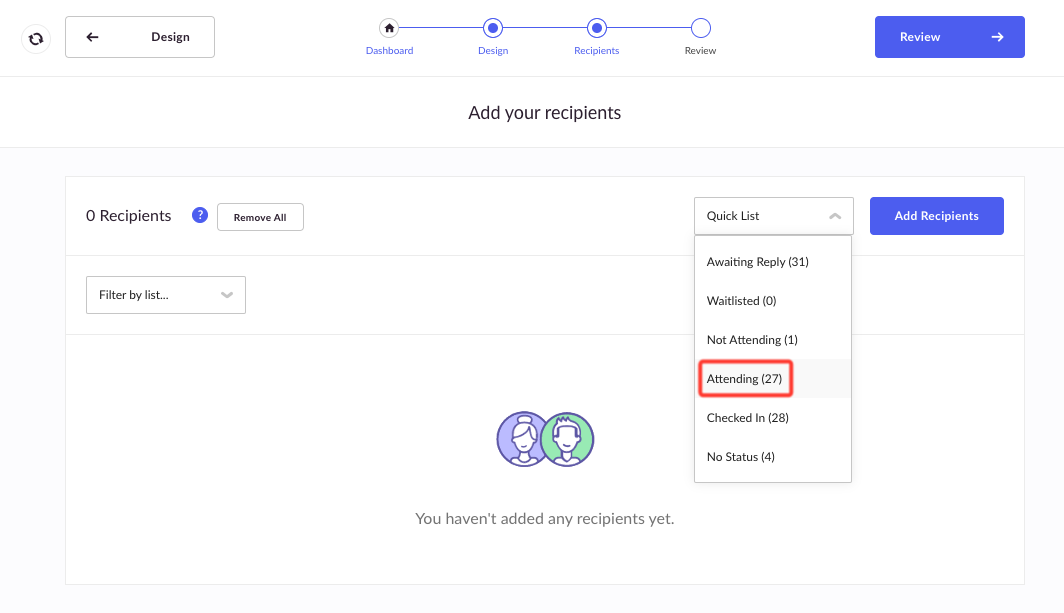Viewport: 1064px width, 613px height.
Task: Pick Checked In (28) from the list
Action: pos(773,418)
